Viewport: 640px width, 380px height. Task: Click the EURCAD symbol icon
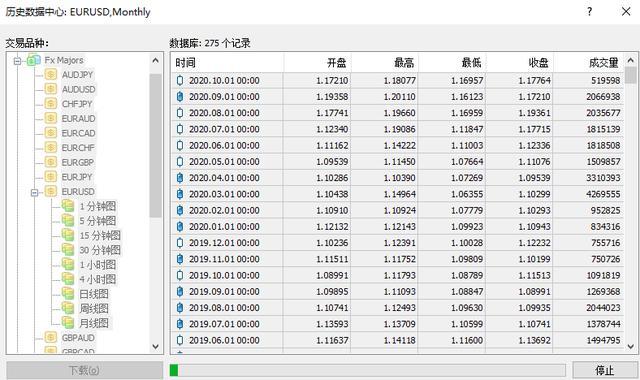coord(51,133)
